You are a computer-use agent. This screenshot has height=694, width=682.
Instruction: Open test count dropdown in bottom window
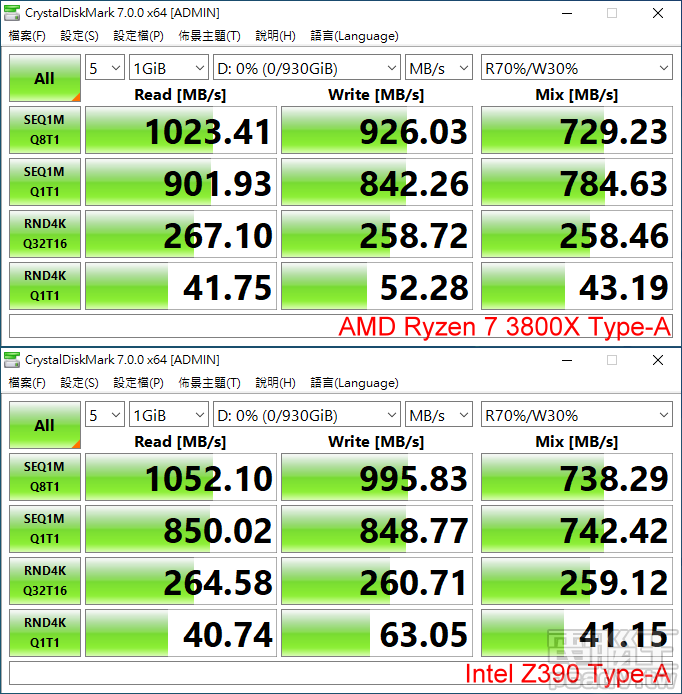pyautogui.click(x=105, y=415)
